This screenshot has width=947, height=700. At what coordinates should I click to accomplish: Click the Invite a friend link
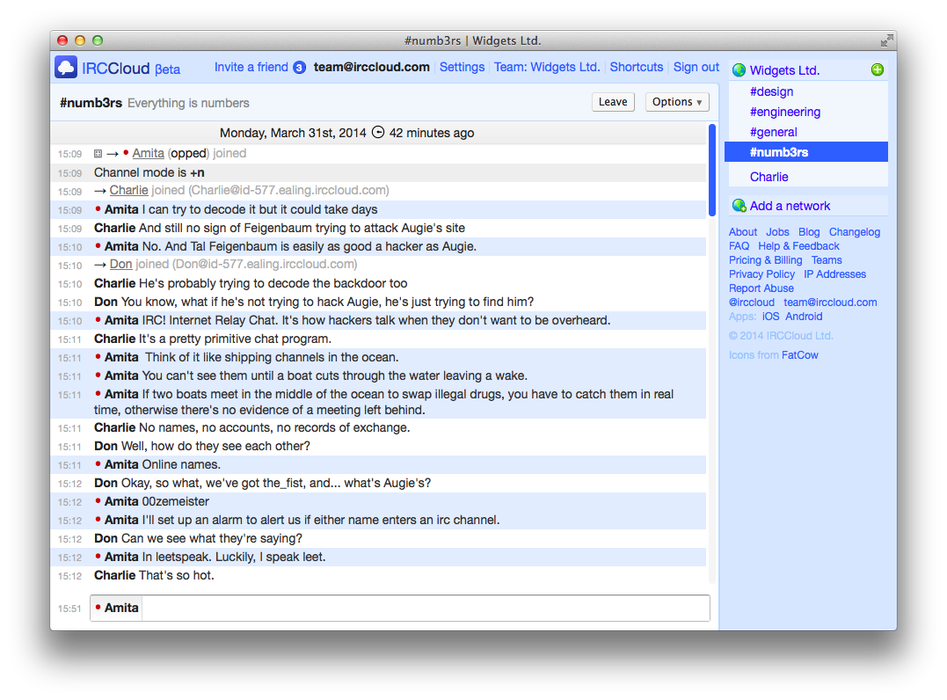[x=251, y=67]
